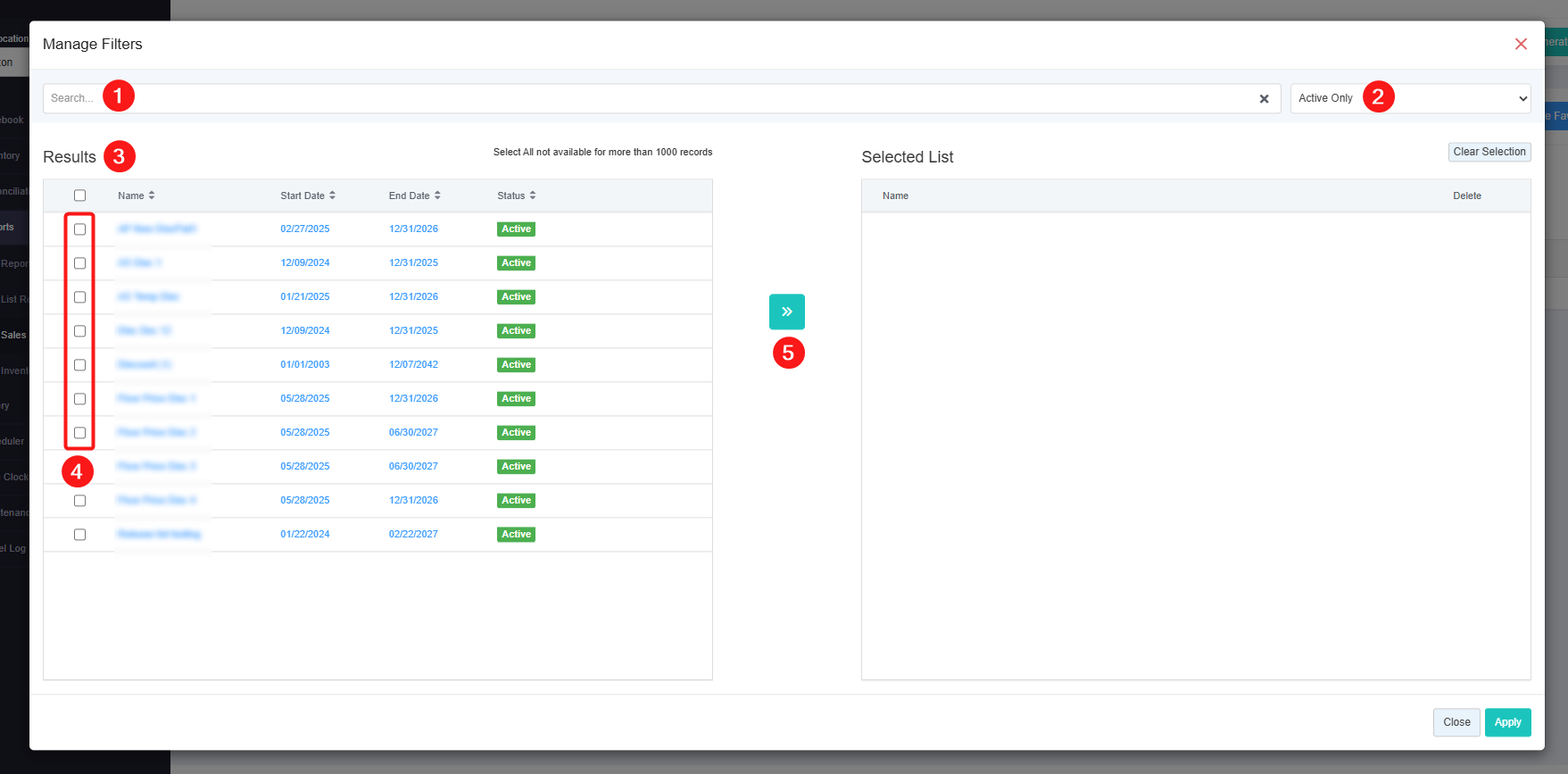Click the end date 12/07/2042 link

coord(413,365)
